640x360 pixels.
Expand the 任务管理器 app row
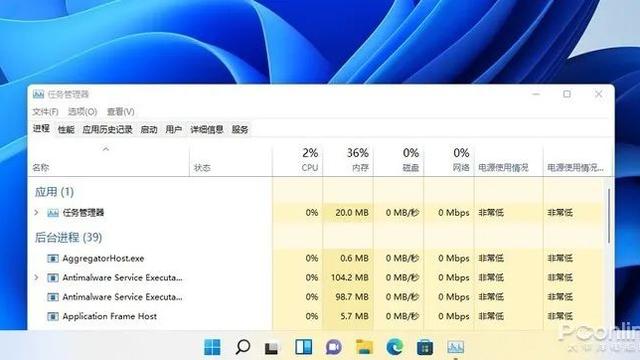pos(36,213)
